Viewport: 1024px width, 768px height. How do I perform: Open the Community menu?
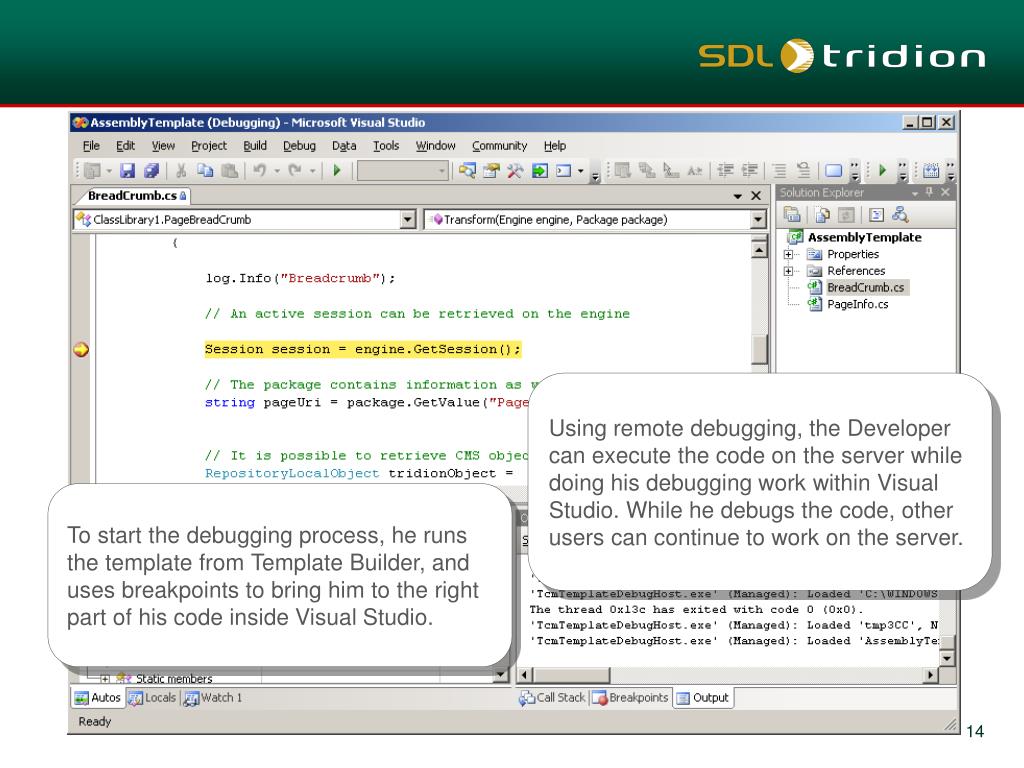[x=500, y=146]
